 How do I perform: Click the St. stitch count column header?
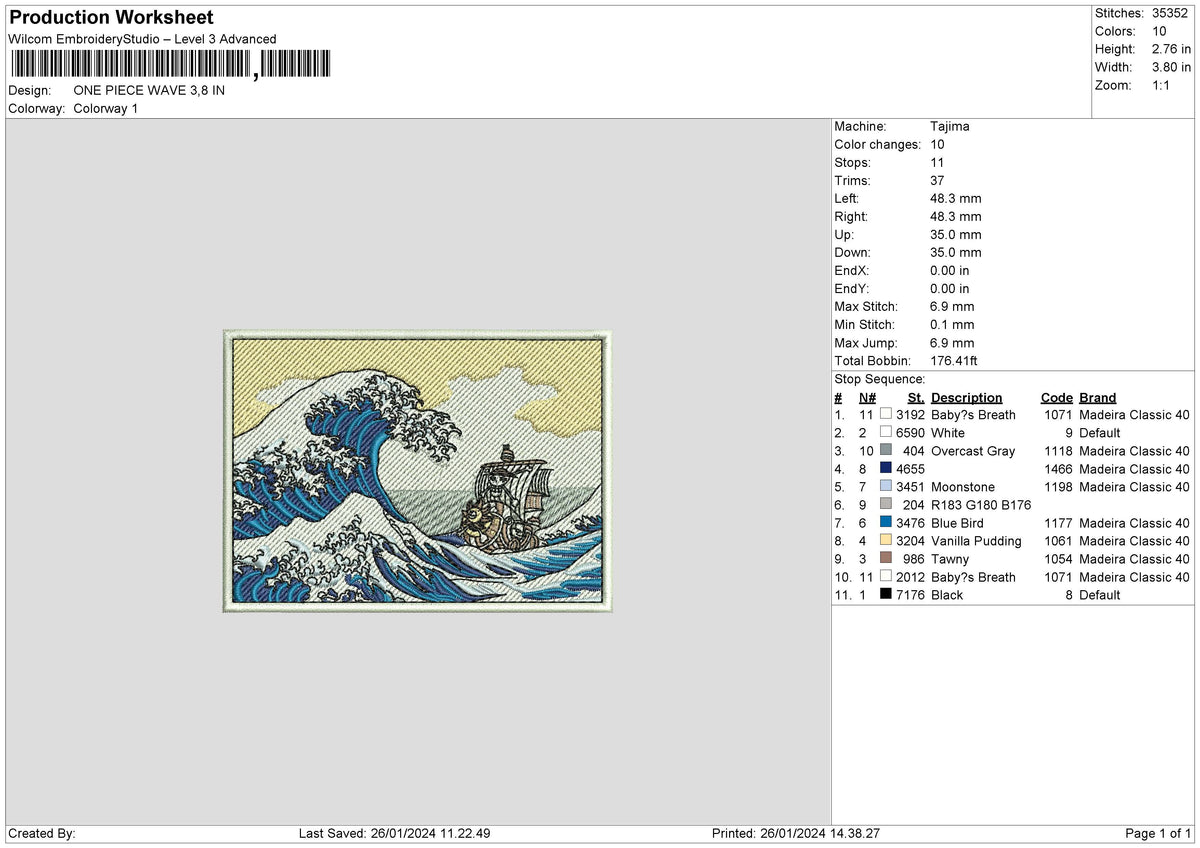pyautogui.click(x=916, y=398)
